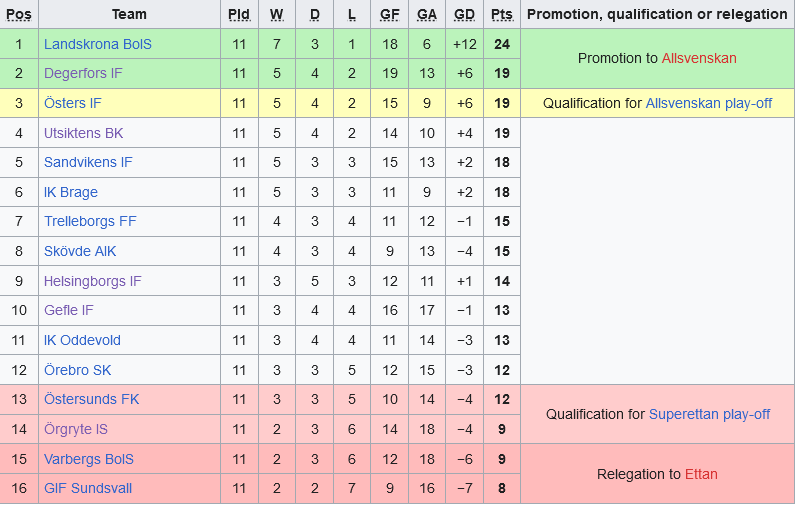Open the Landskrona BoIS team link

(x=97, y=44)
